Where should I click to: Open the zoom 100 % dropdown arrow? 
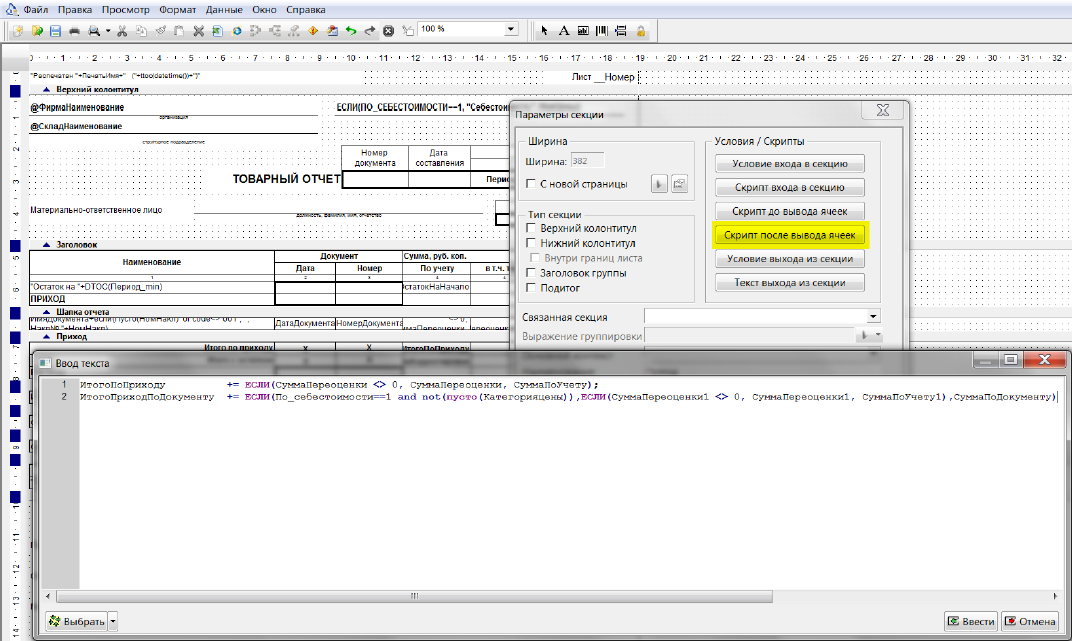[x=511, y=29]
